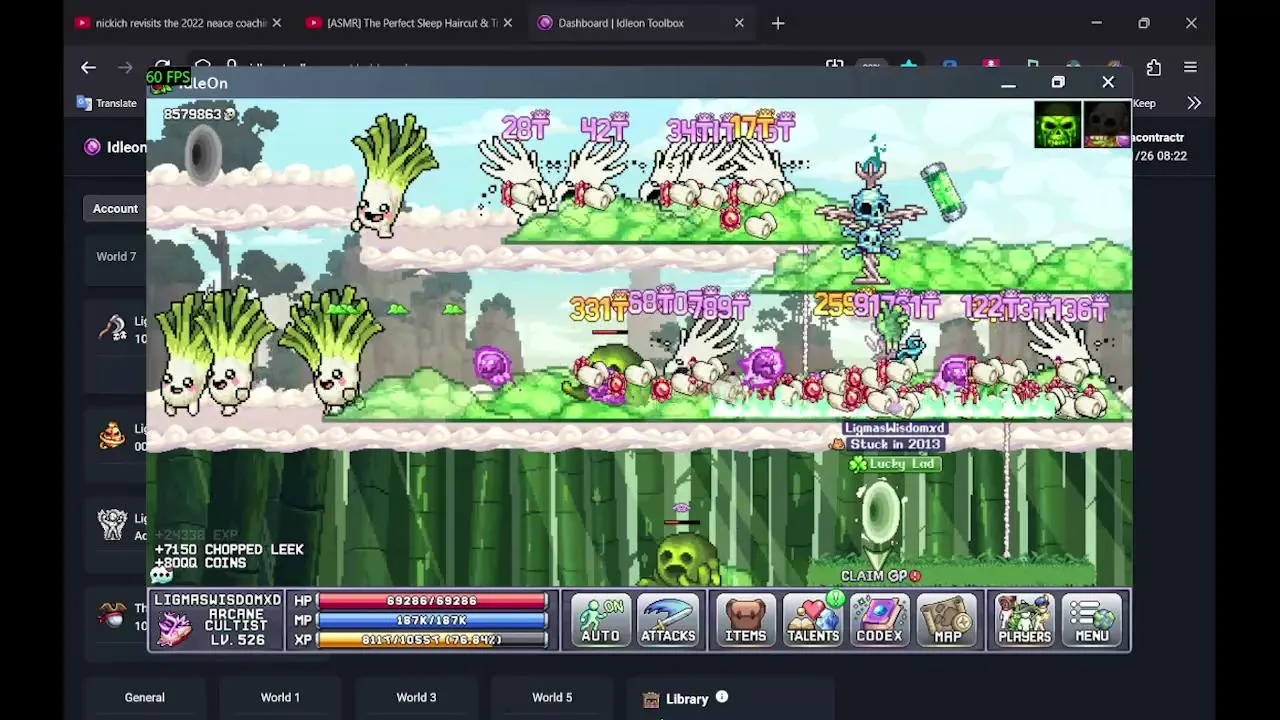The height and width of the screenshot is (720, 1280).
Task: Click the Library info icon
Action: 722,697
